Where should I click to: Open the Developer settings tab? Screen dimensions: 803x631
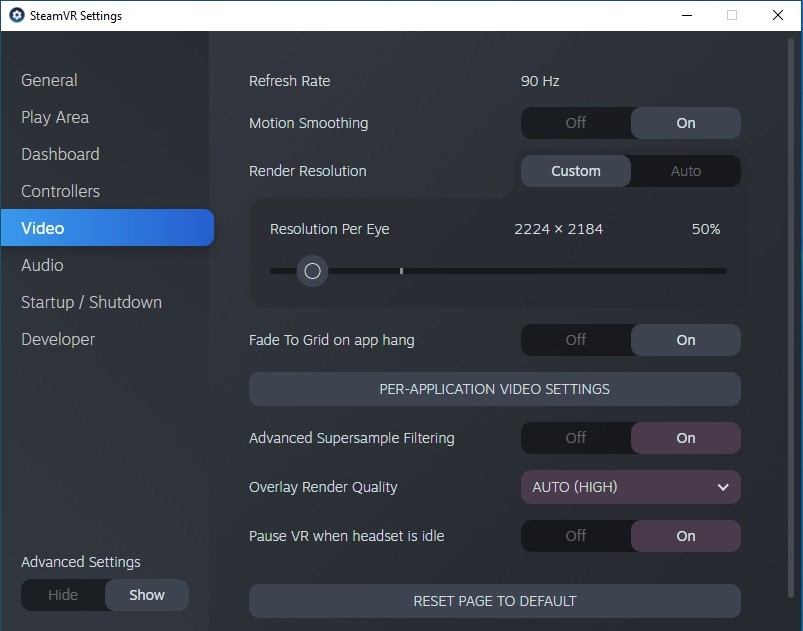click(x=58, y=339)
